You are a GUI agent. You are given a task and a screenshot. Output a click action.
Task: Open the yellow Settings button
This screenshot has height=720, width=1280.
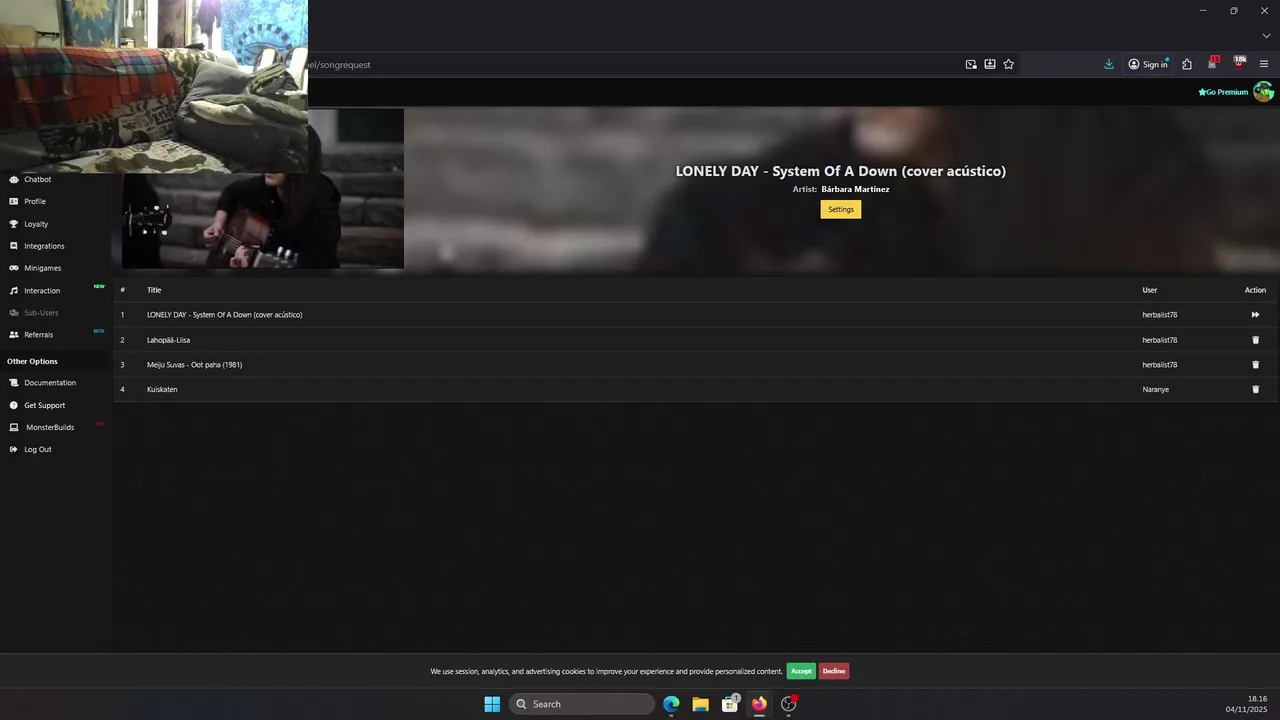coord(841,209)
